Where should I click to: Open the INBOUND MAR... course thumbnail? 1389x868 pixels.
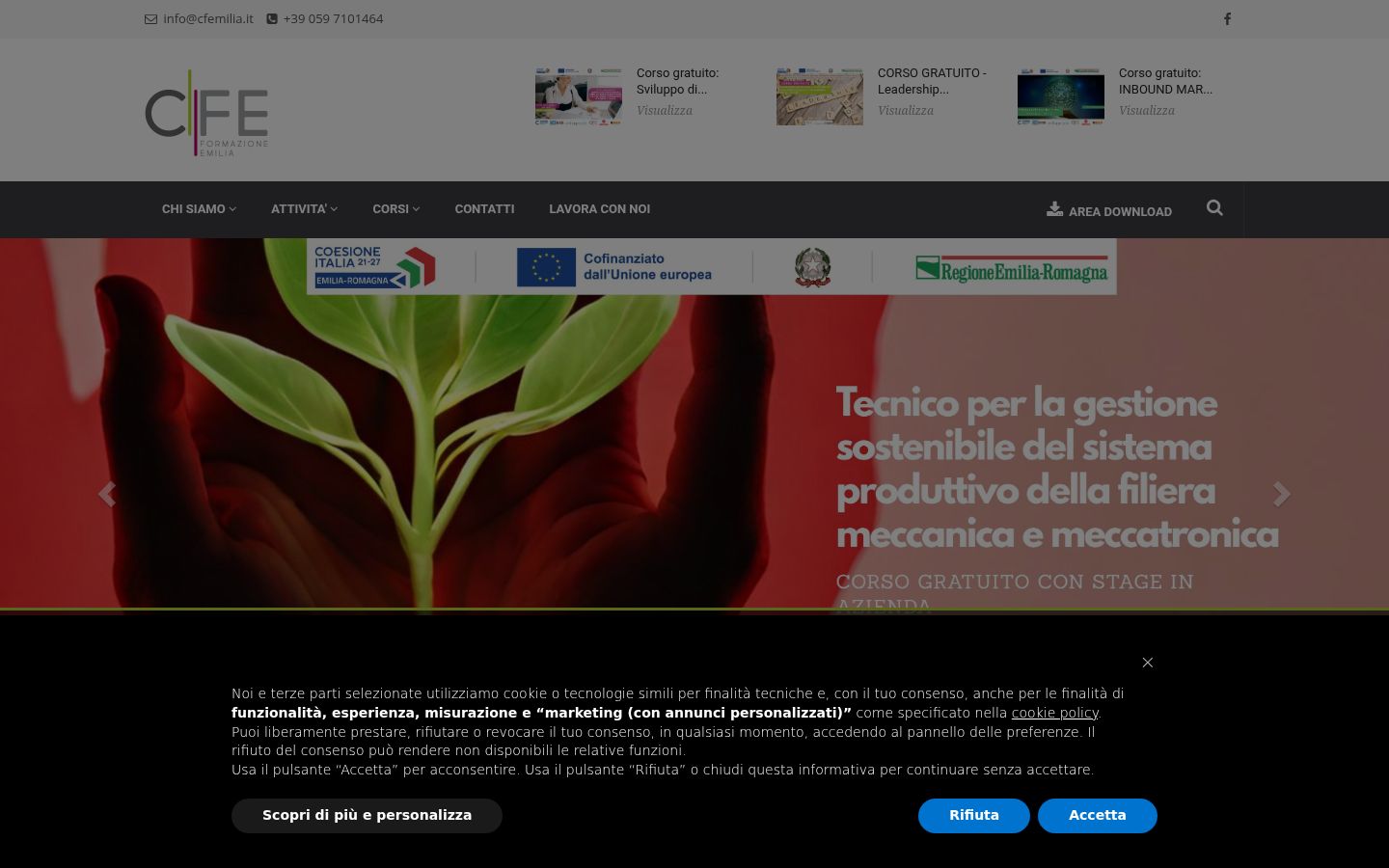click(x=1061, y=96)
